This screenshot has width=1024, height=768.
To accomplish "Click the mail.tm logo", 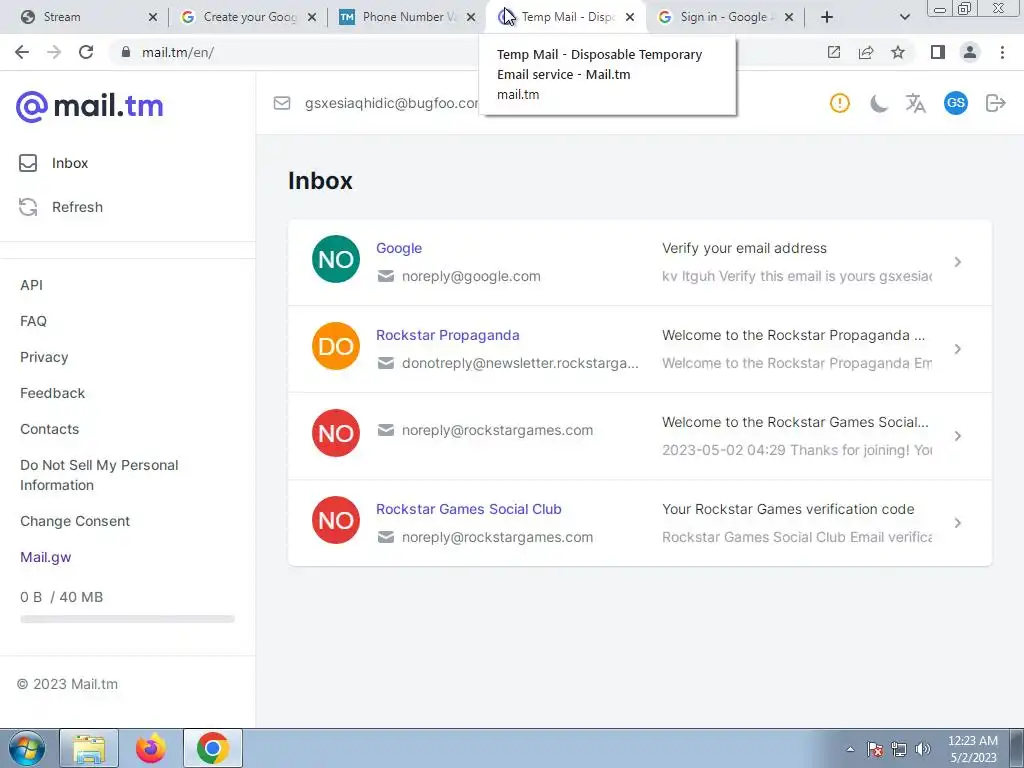I will tap(89, 106).
